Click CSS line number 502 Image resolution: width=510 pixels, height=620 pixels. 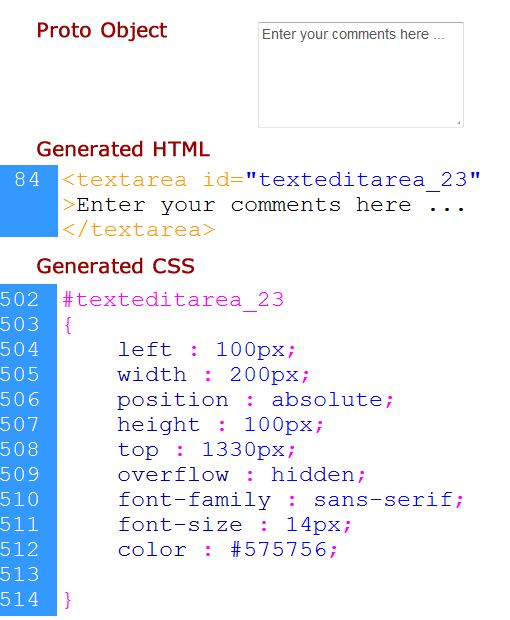[19, 299]
